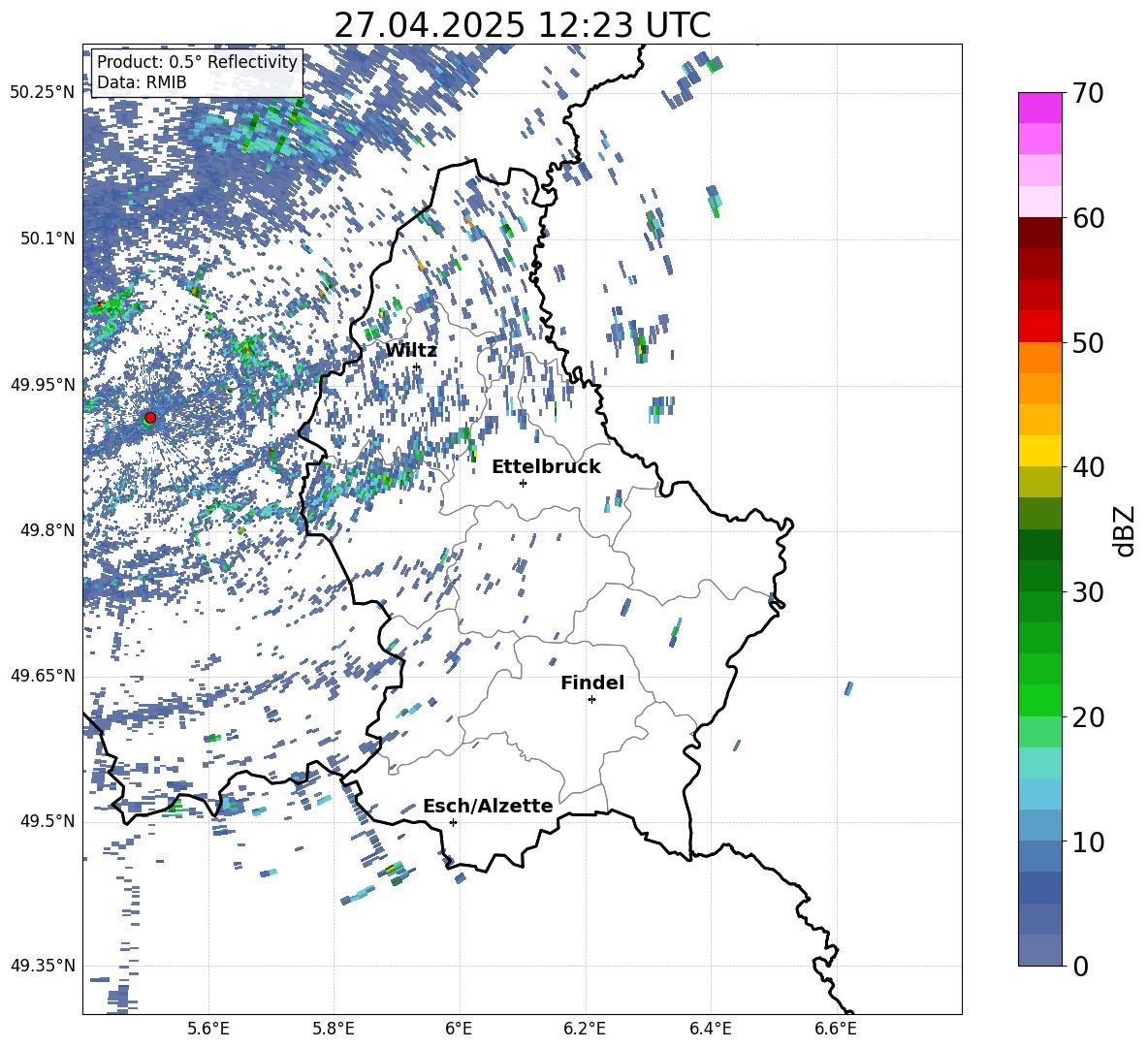Click the colorbar tick value 10

point(1087,842)
